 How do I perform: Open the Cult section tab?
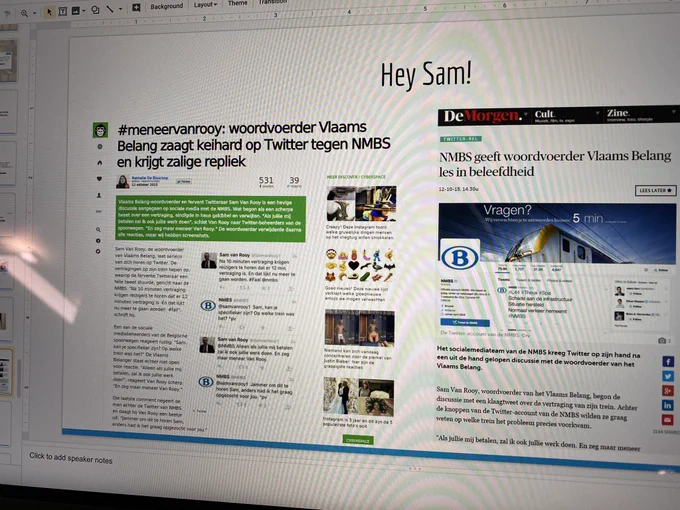point(544,114)
